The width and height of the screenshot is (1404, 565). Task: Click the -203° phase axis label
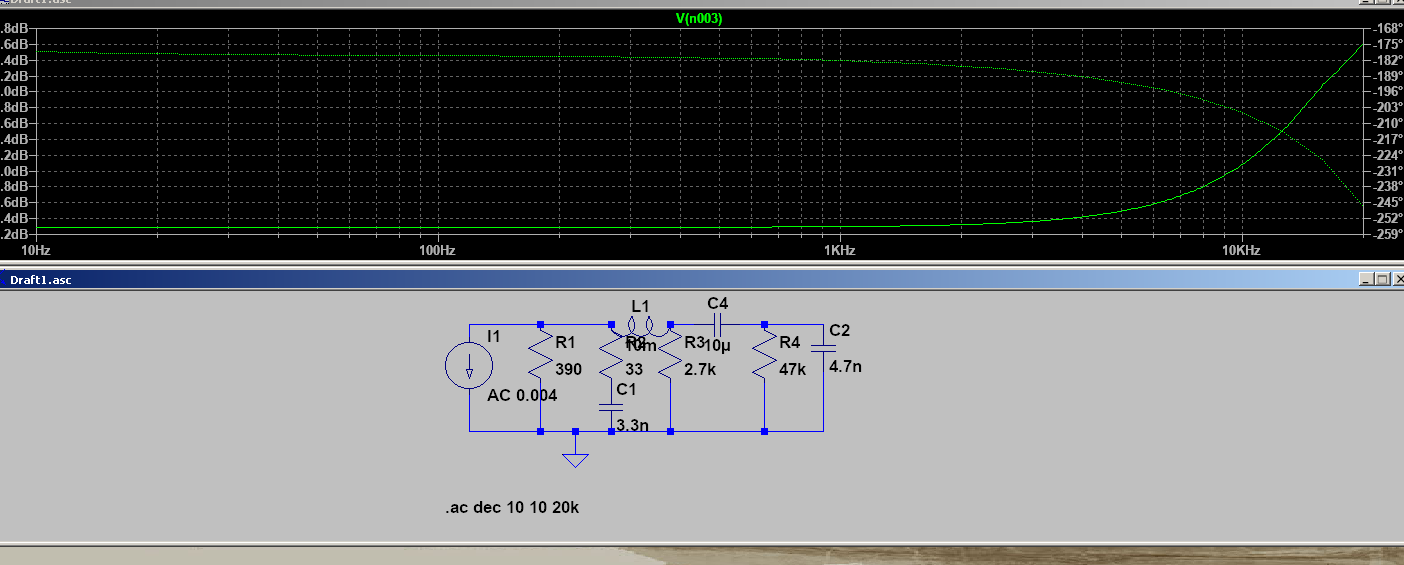pyautogui.click(x=1385, y=107)
